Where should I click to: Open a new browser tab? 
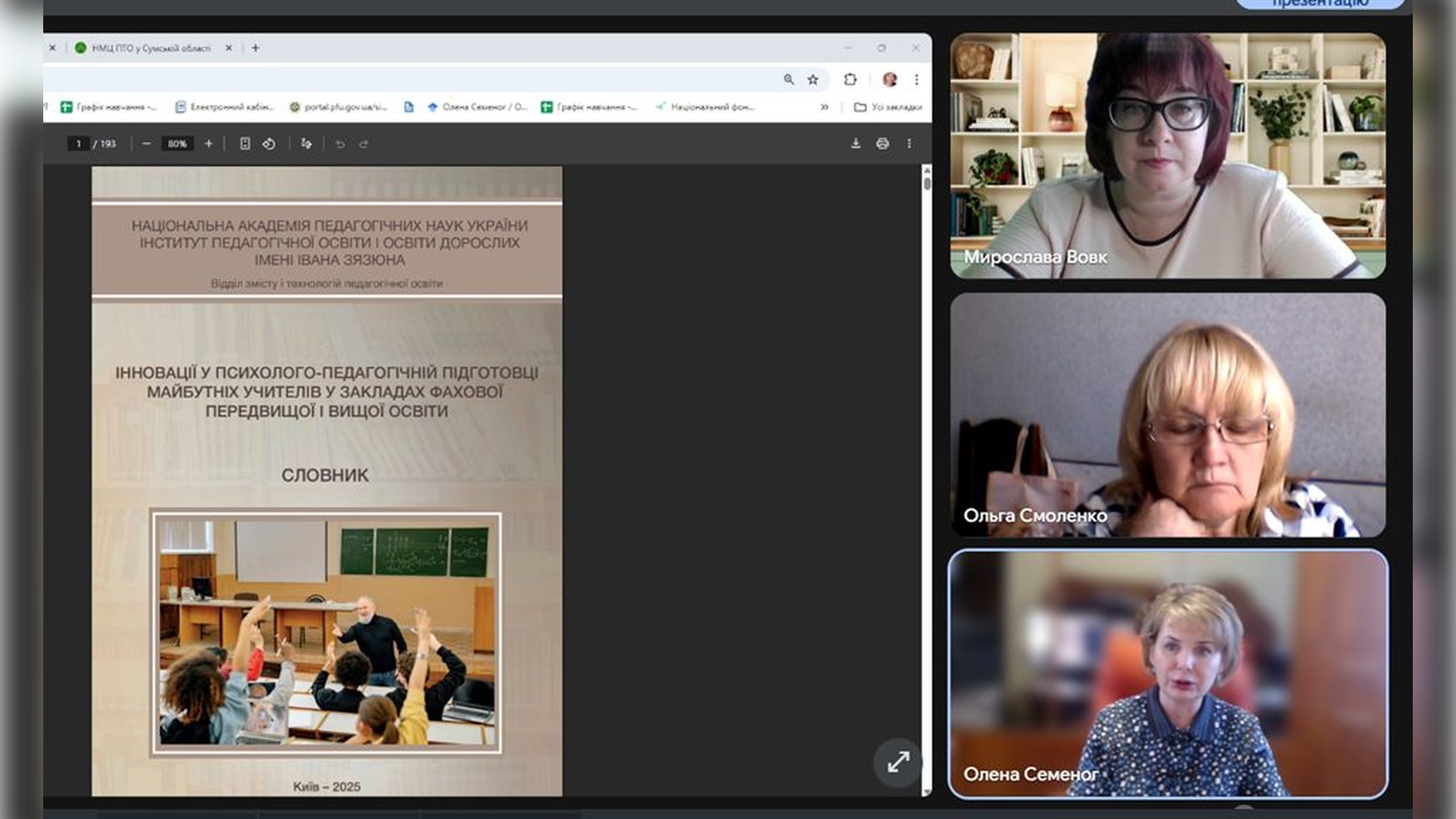256,48
